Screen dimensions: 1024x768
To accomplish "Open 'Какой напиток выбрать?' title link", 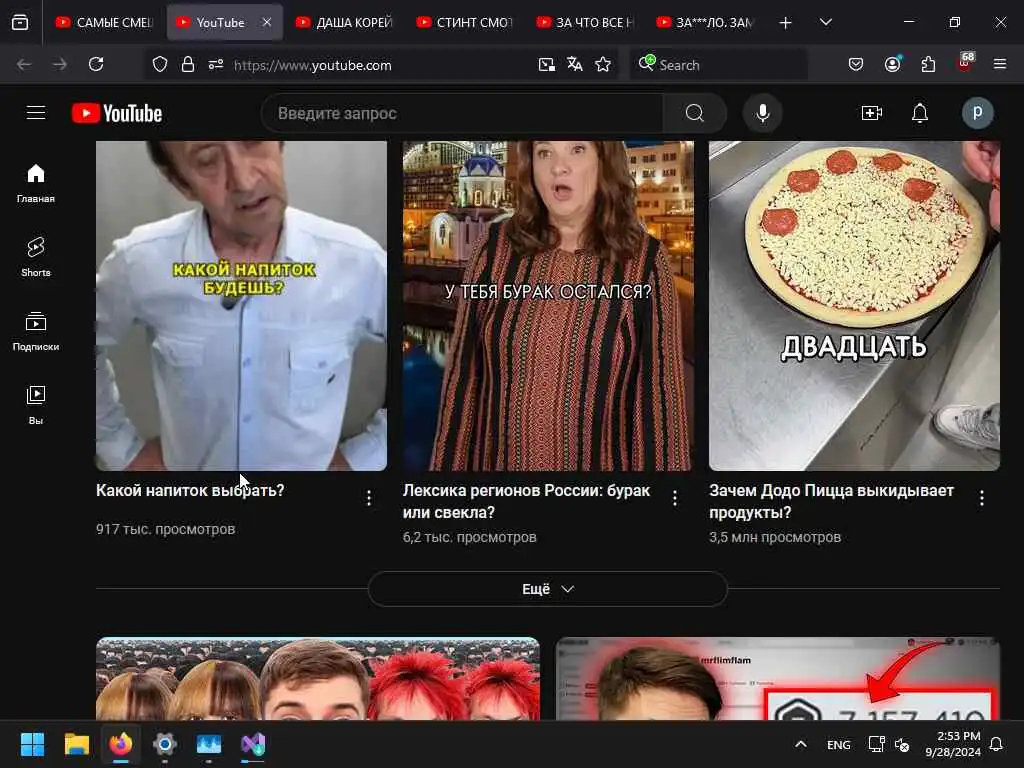I will click(190, 490).
